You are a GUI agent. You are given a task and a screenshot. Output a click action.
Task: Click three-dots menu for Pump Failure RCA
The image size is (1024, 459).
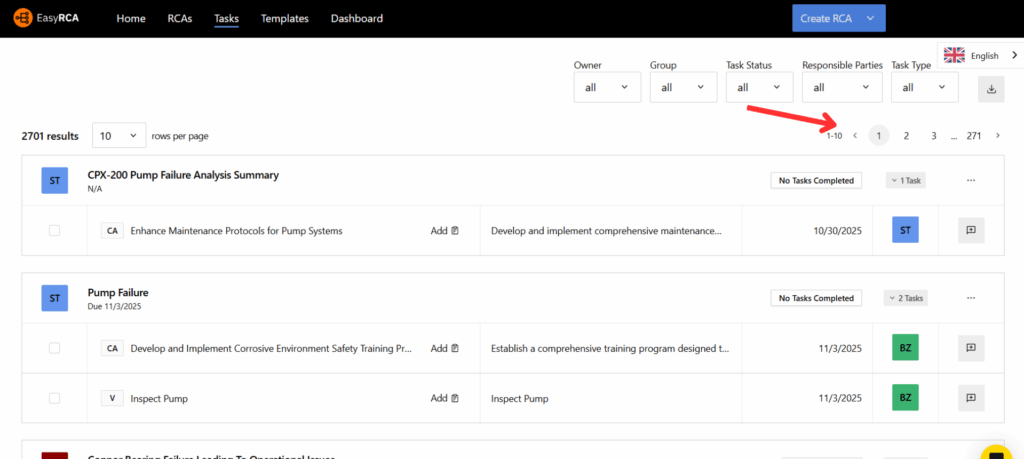tap(970, 298)
